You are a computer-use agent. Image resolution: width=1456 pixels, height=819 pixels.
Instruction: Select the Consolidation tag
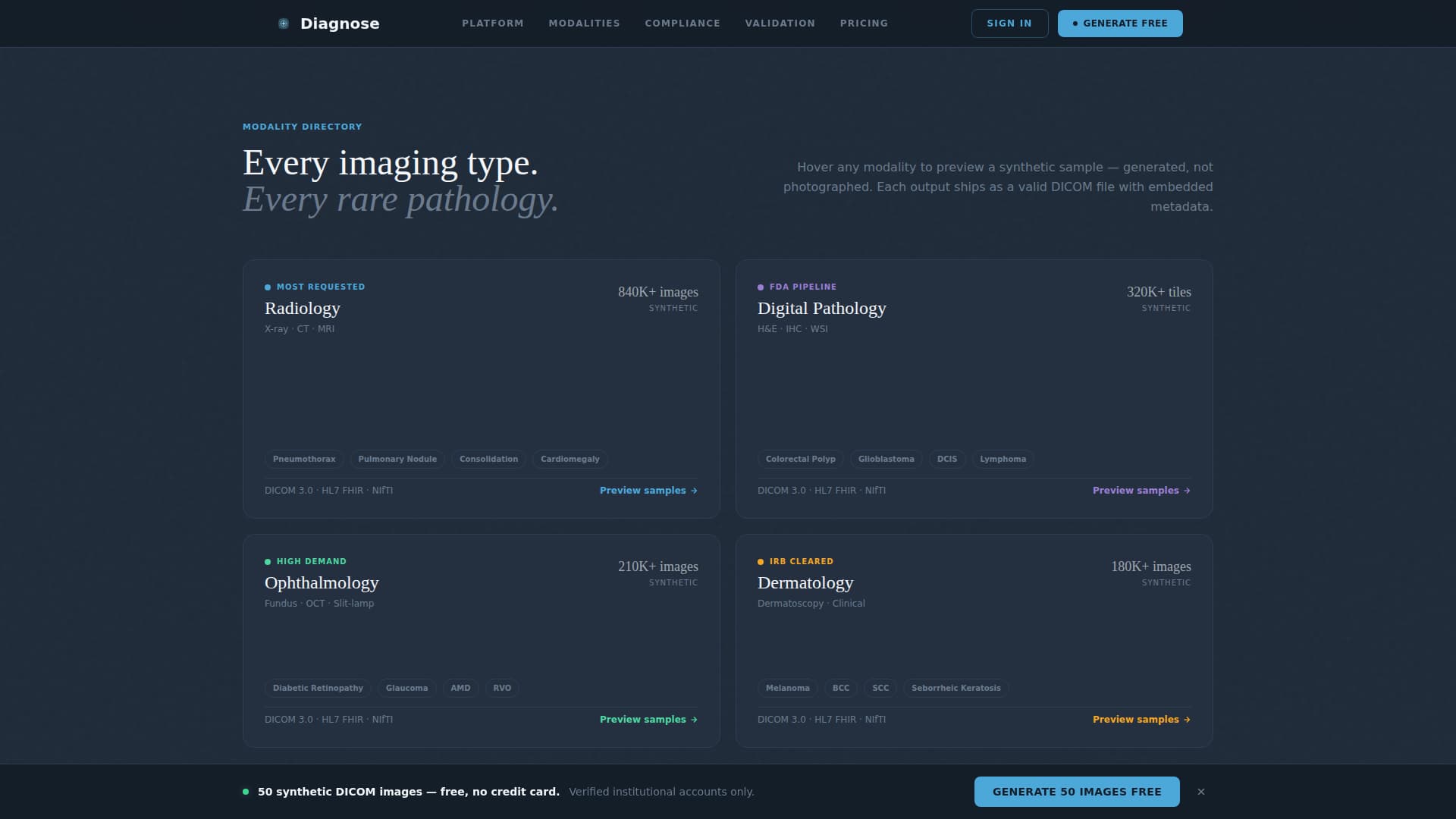[x=488, y=459]
